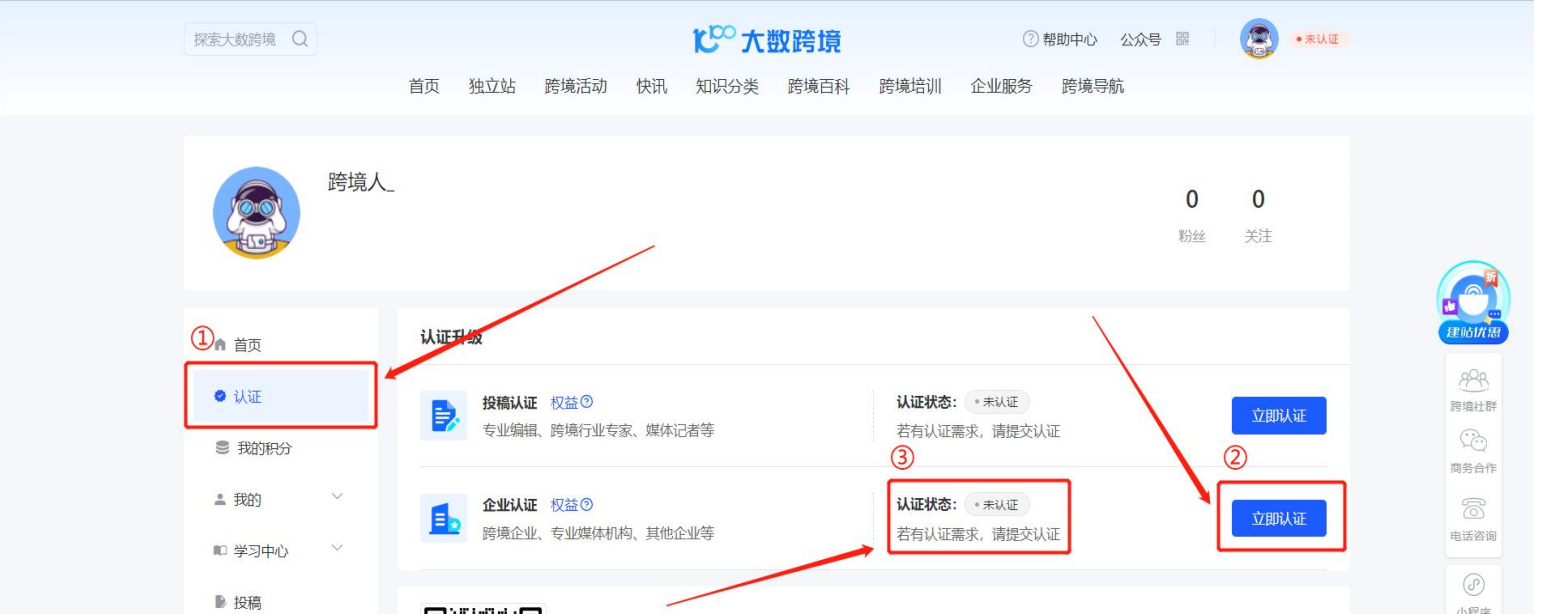Image resolution: width=1545 pixels, height=614 pixels.
Task: Click the 认证升级 section heading
Action: [451, 337]
